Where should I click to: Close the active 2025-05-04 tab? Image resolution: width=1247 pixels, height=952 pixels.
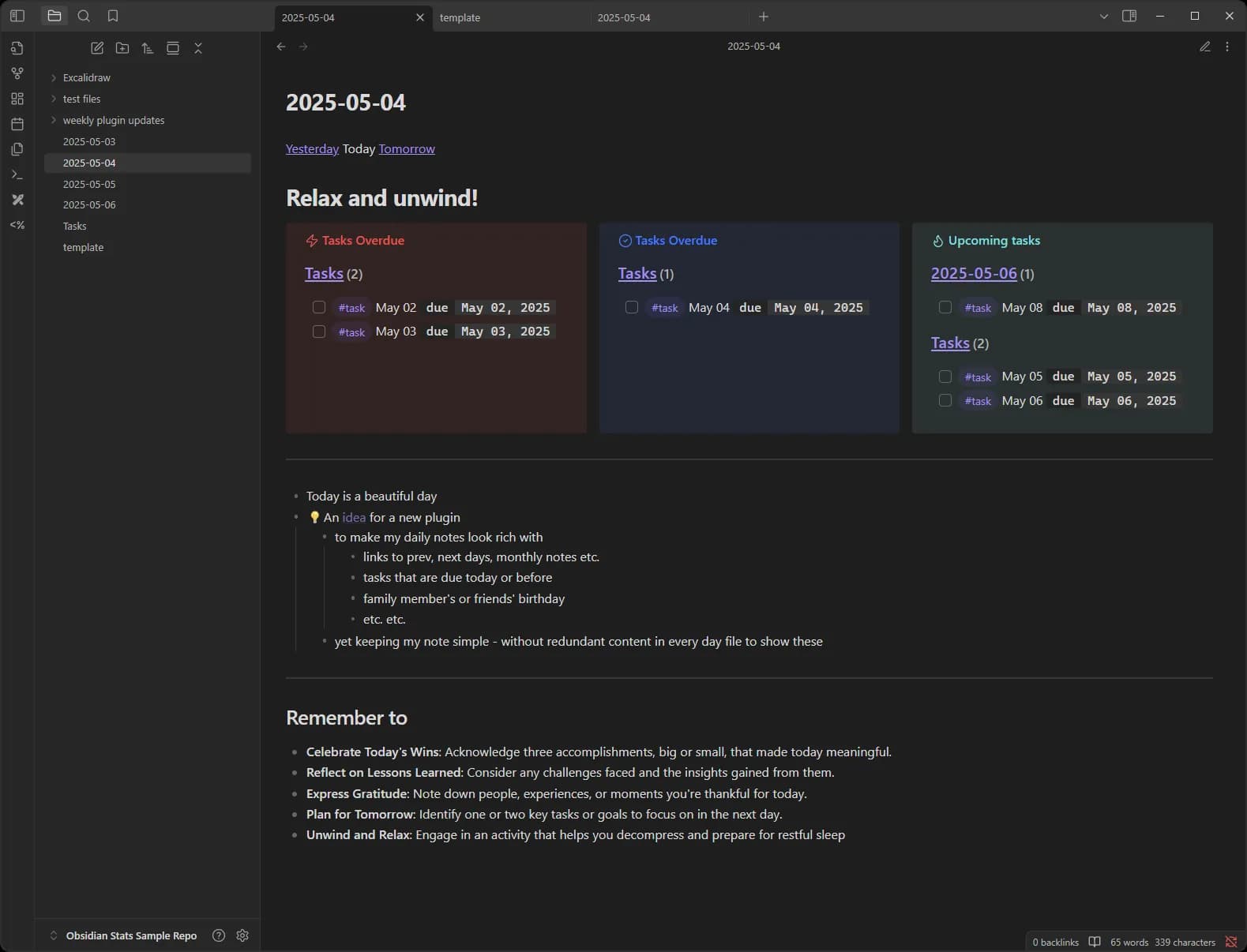(x=420, y=17)
